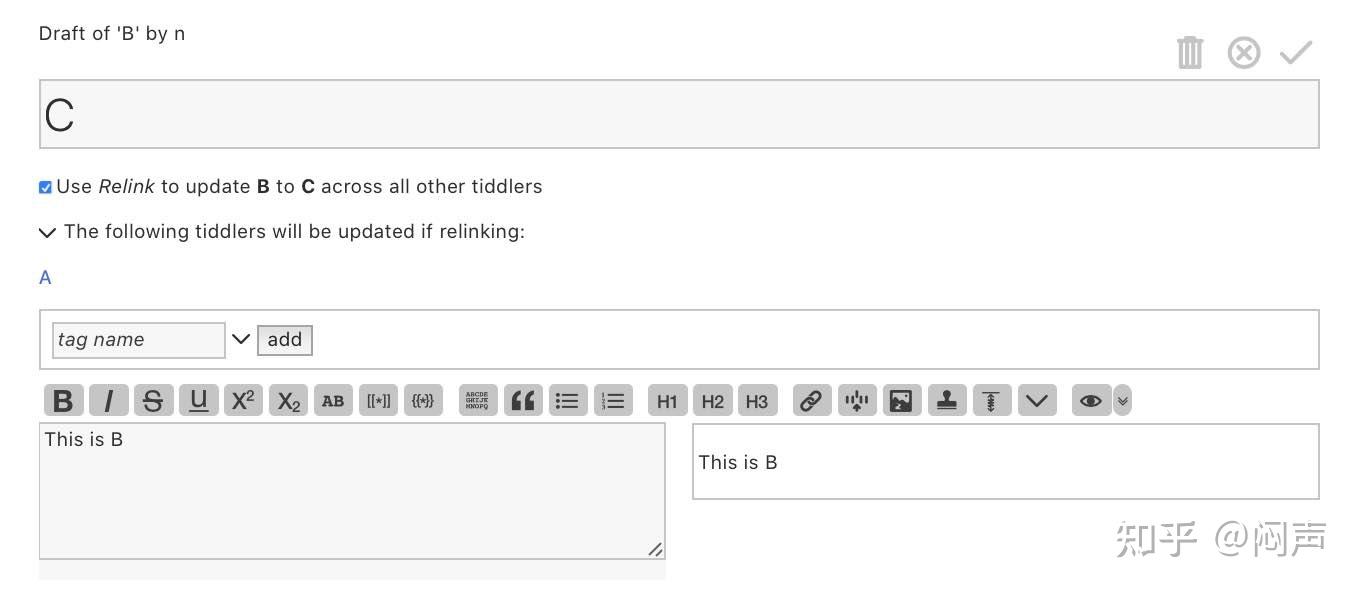Insert a block quote

(x=523, y=401)
